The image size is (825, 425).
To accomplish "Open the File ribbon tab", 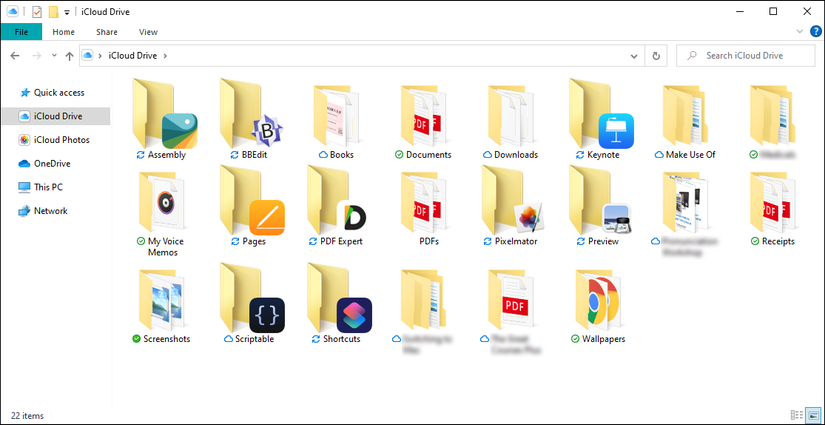I will (22, 32).
